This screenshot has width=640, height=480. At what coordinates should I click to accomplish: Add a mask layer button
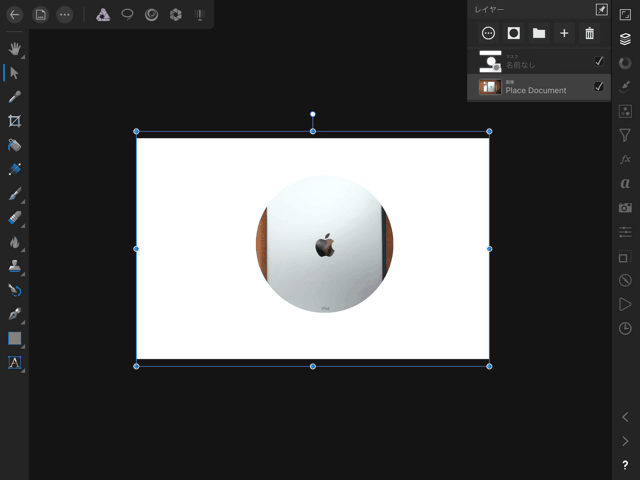click(x=513, y=33)
